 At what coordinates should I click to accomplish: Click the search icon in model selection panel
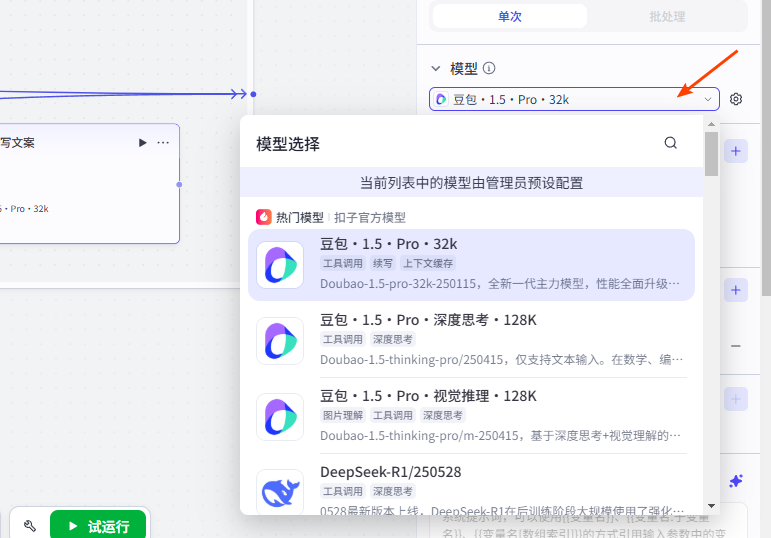tap(670, 143)
